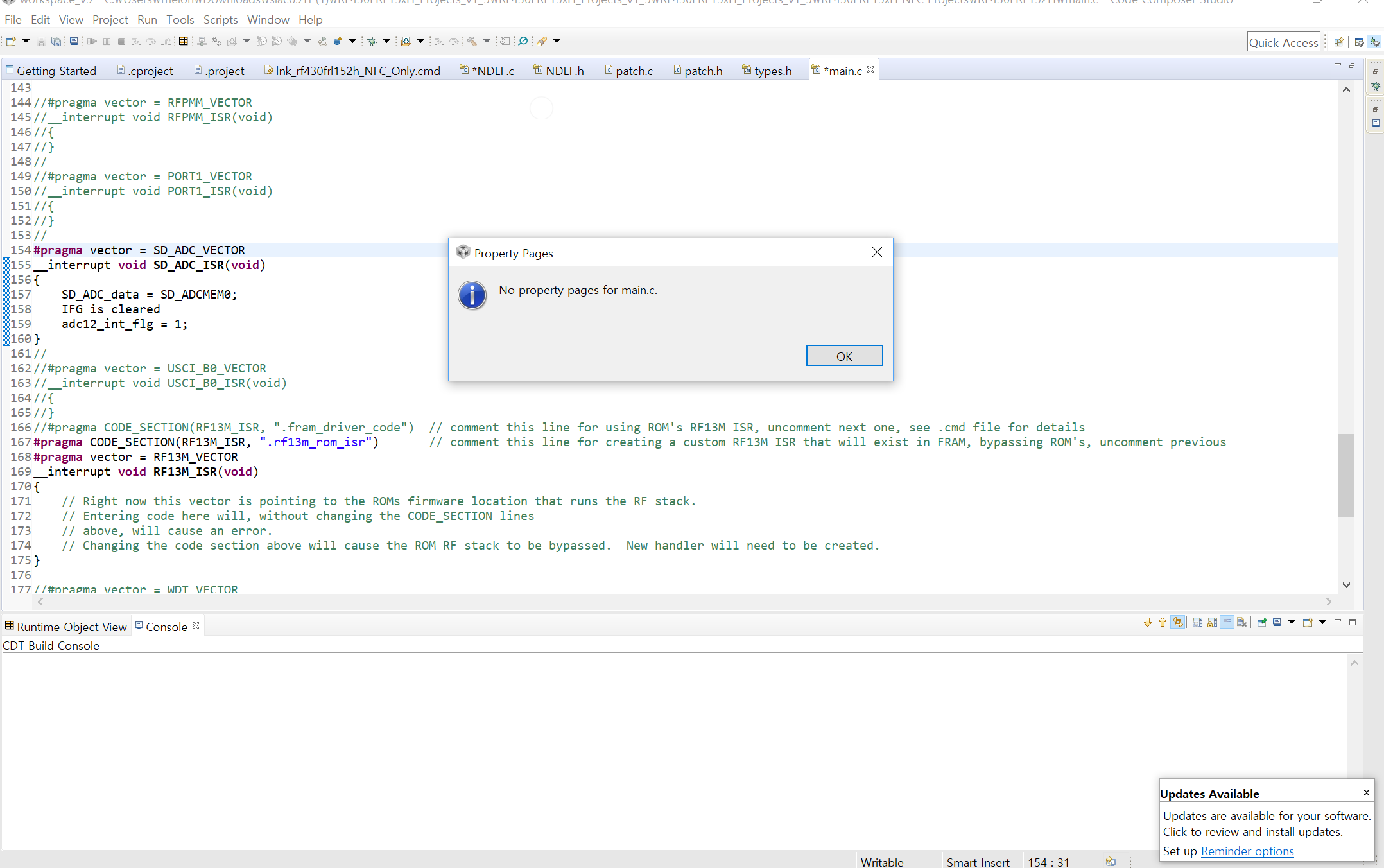Click the yellow grid memory icon

184,41
